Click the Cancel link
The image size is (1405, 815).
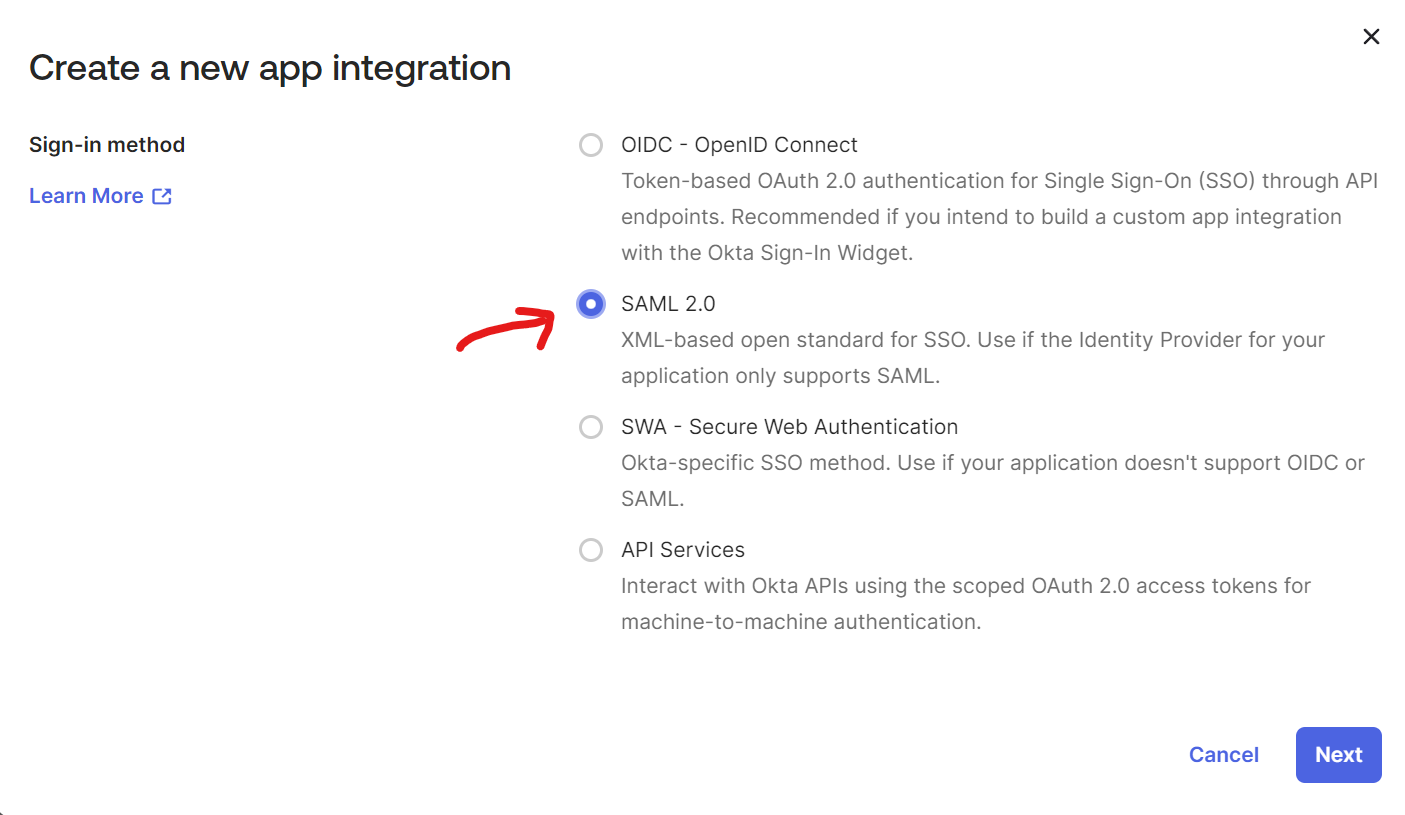pyautogui.click(x=1224, y=755)
